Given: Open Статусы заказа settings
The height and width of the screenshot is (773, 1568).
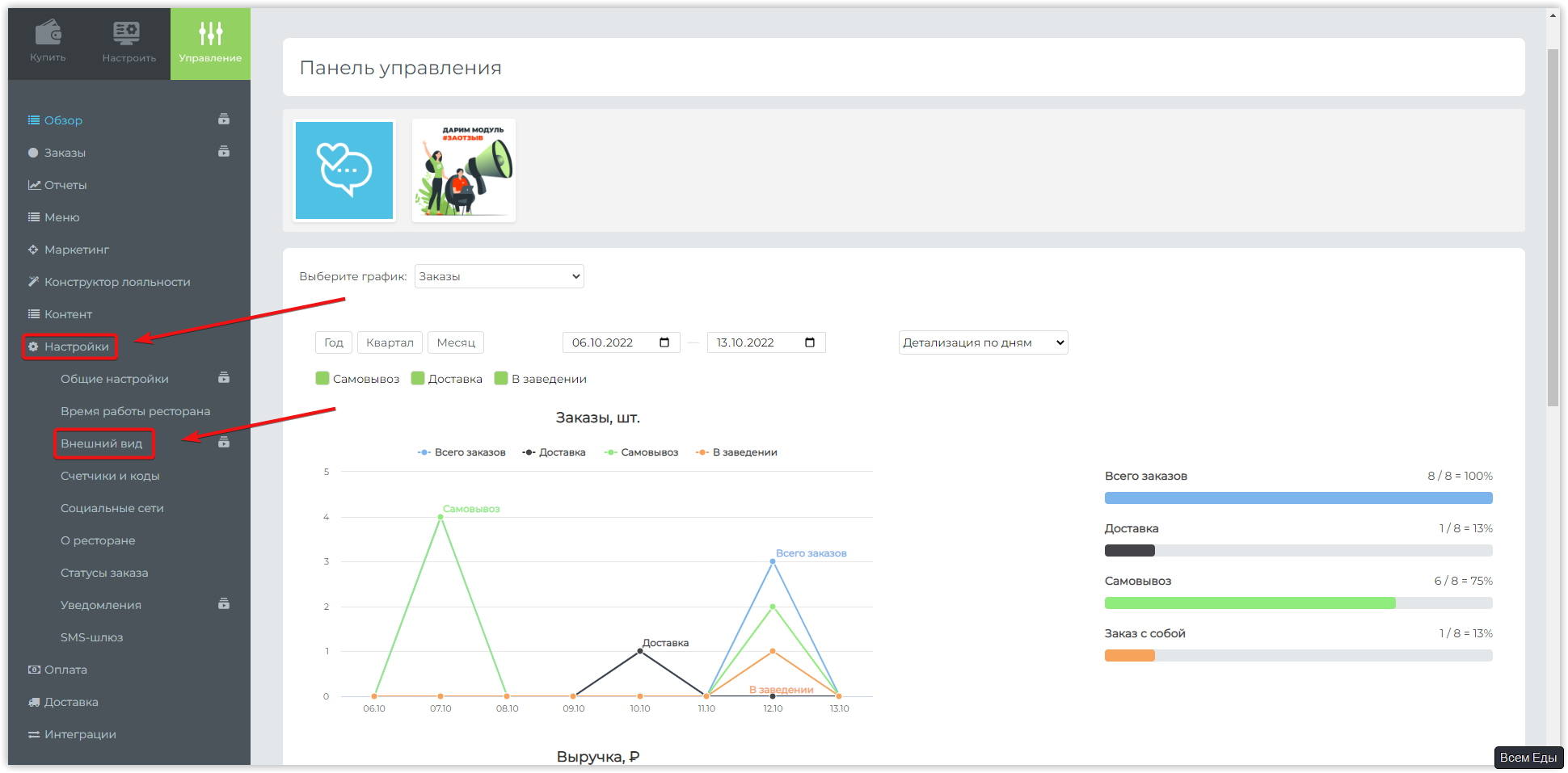Looking at the screenshot, I should [104, 573].
